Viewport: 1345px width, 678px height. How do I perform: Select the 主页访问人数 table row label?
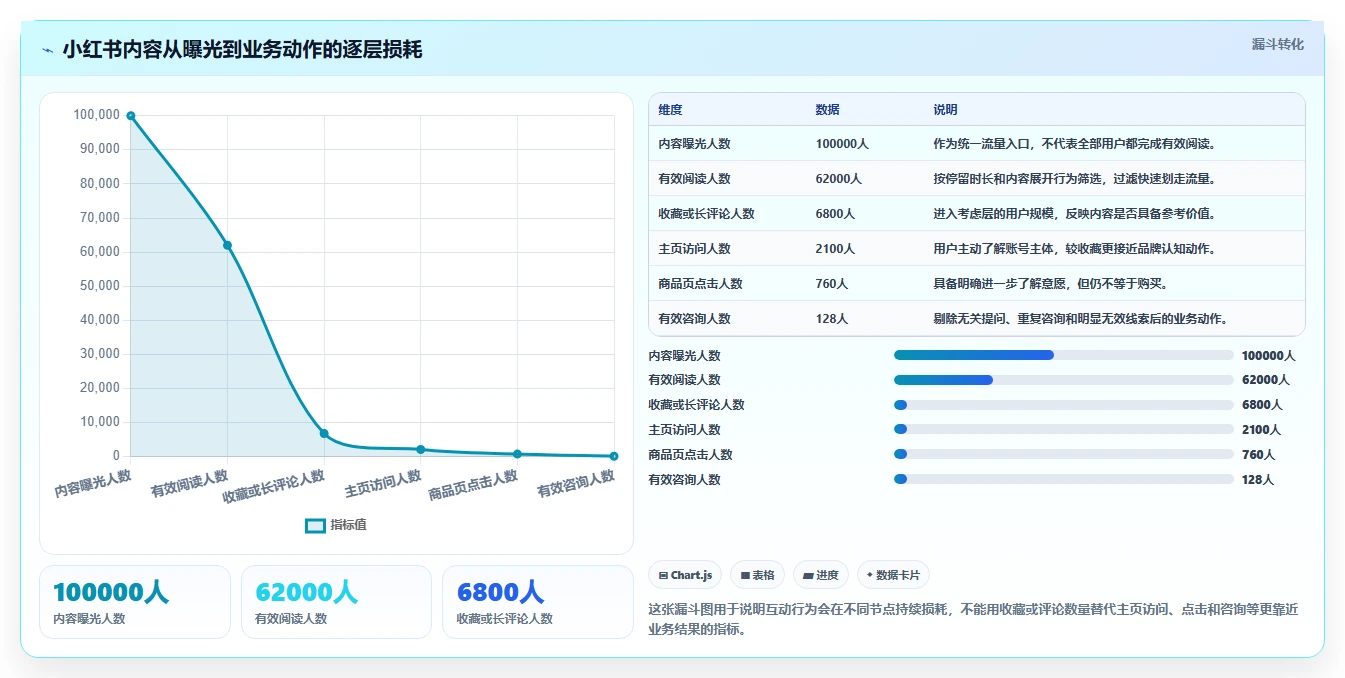point(694,249)
